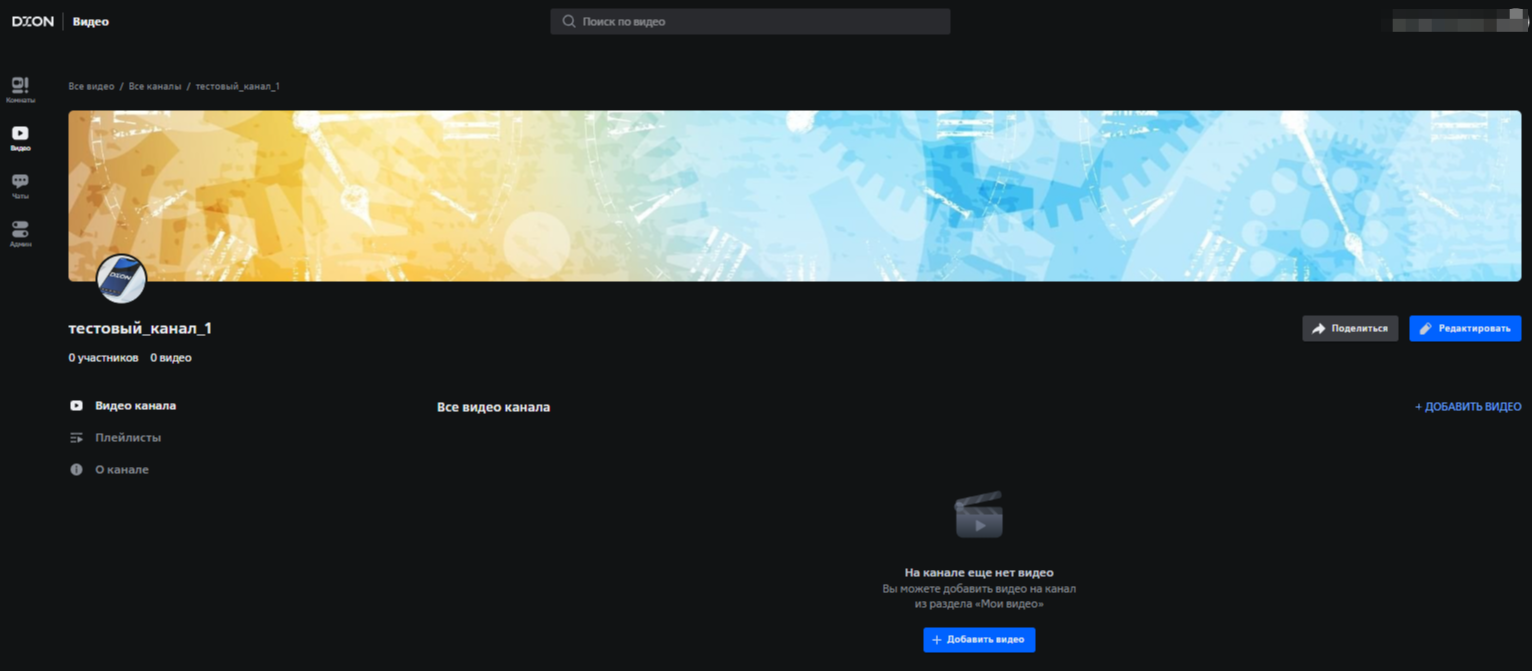Open the Admin section in sidebar
The height and width of the screenshot is (671, 1532).
(20, 234)
